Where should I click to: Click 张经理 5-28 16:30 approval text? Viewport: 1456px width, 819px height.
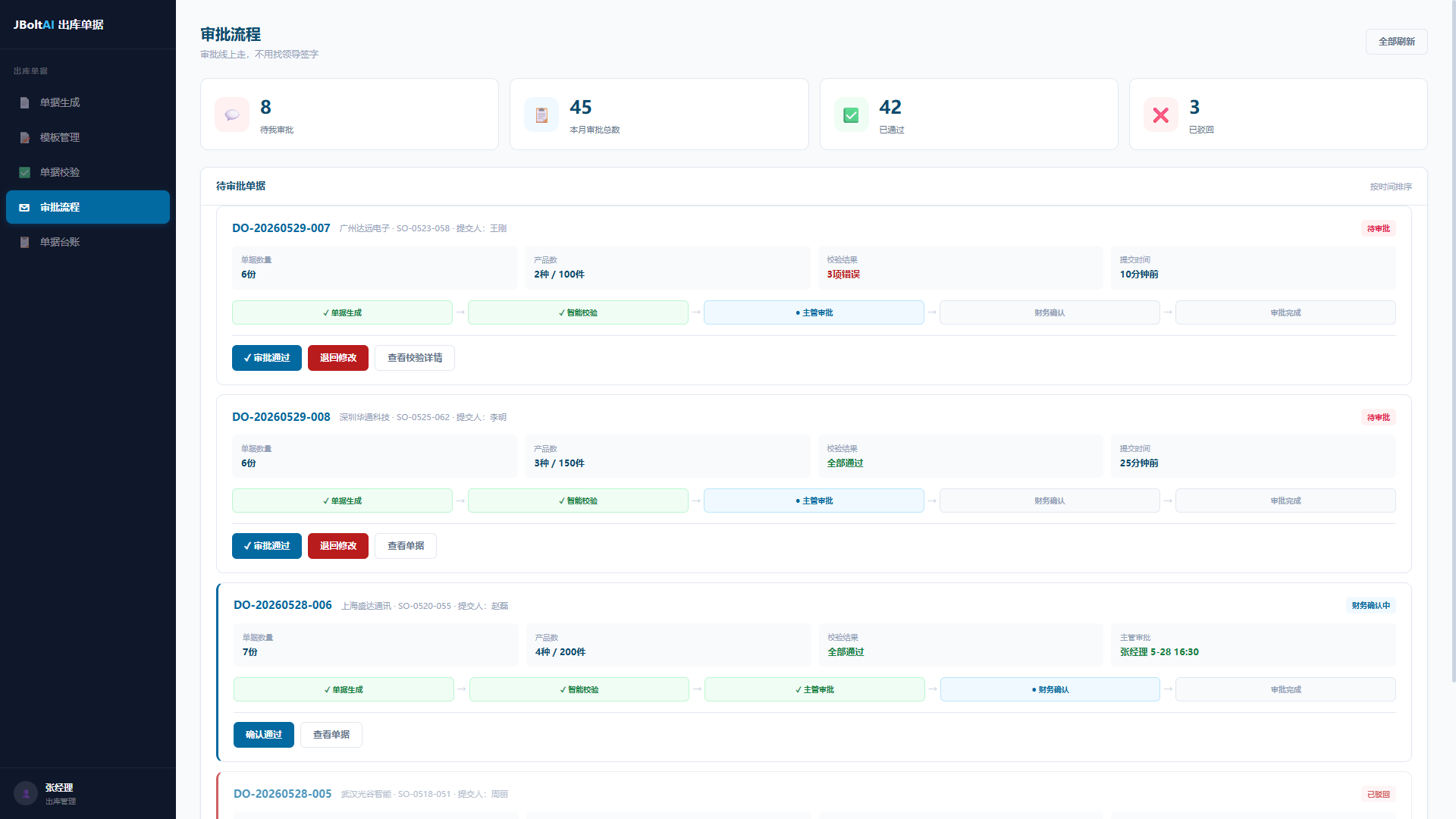coord(1159,652)
